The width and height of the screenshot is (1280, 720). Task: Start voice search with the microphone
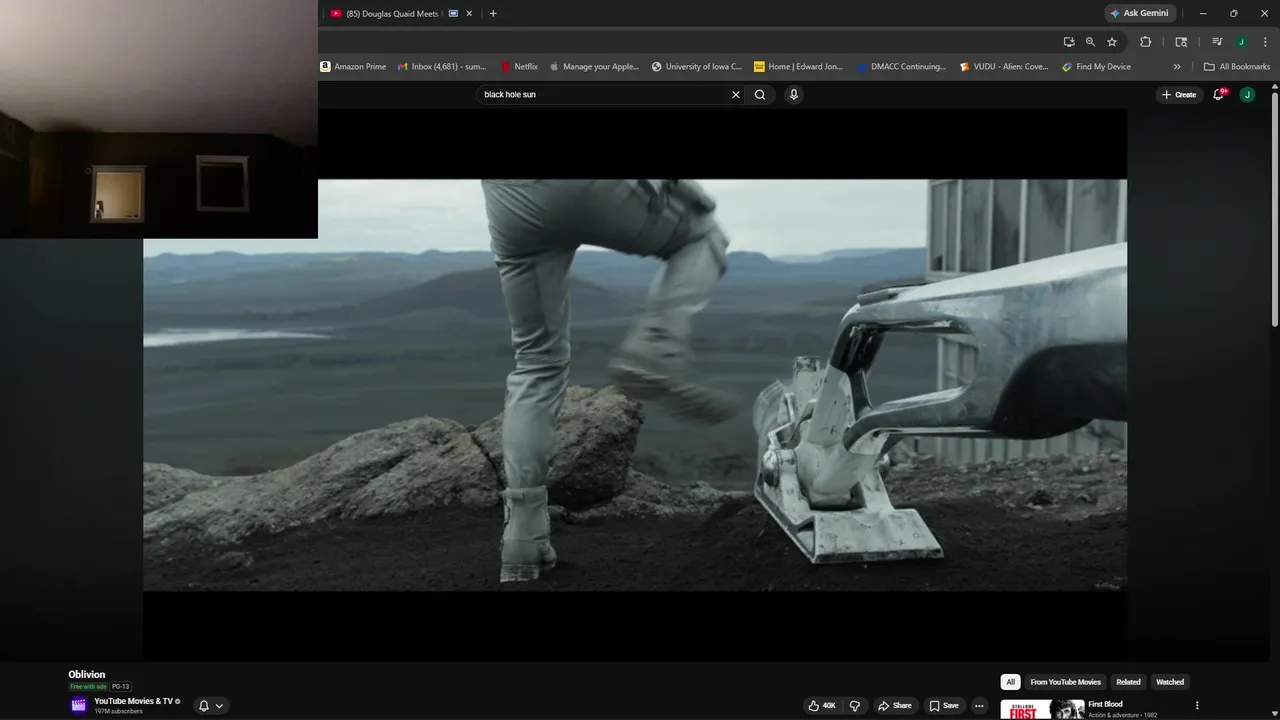pyautogui.click(x=794, y=95)
